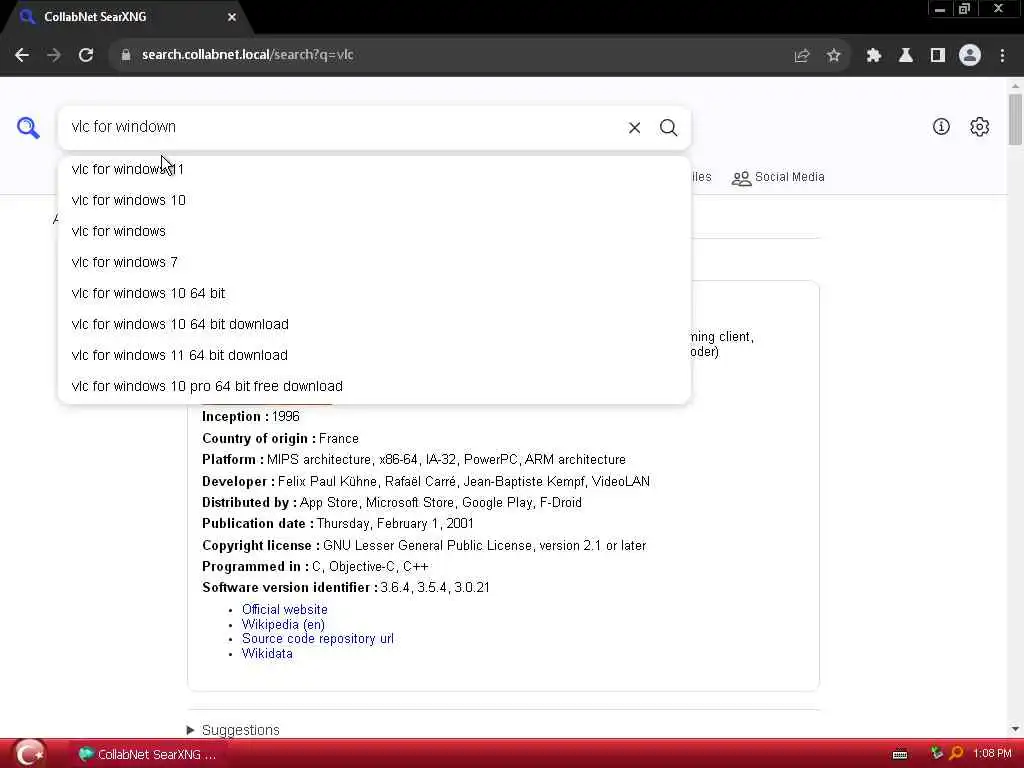Open the Wikidata link
Image resolution: width=1024 pixels, height=768 pixels.
coord(267,654)
